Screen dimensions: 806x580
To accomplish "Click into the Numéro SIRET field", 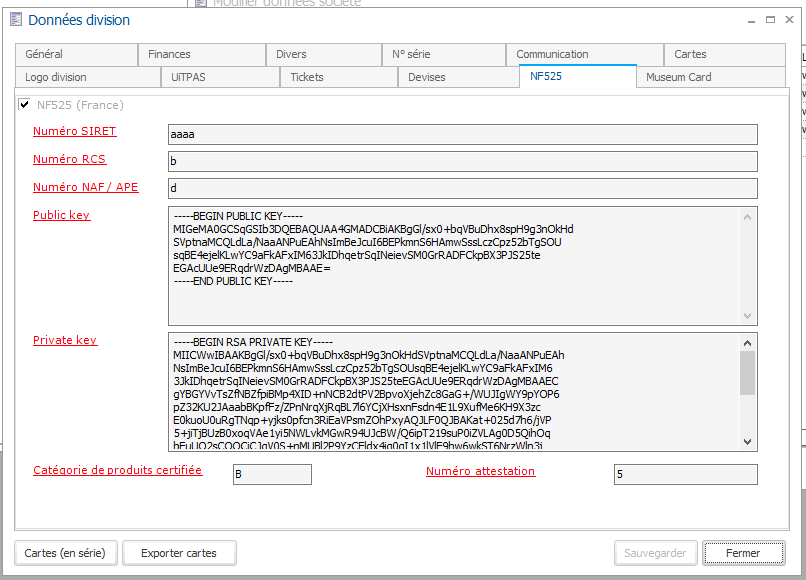I will pyautogui.click(x=462, y=134).
